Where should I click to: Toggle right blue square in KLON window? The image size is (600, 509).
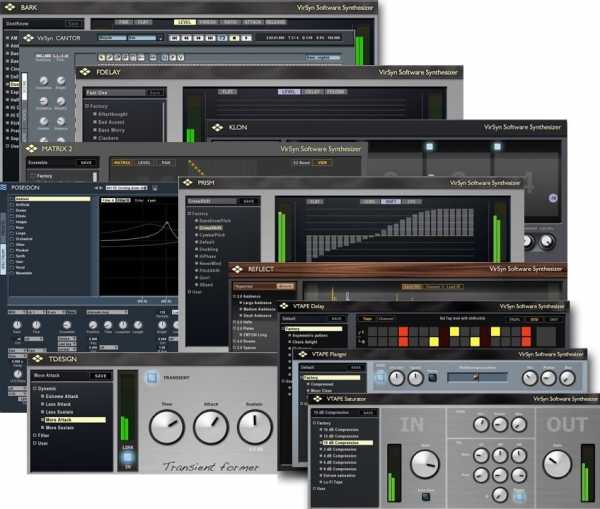click(497, 146)
